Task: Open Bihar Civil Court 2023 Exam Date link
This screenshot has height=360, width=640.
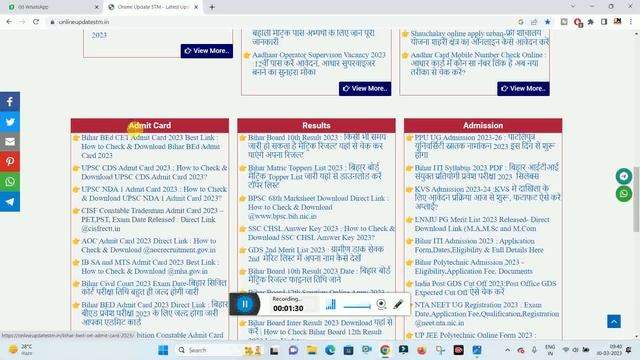Action: tap(154, 287)
